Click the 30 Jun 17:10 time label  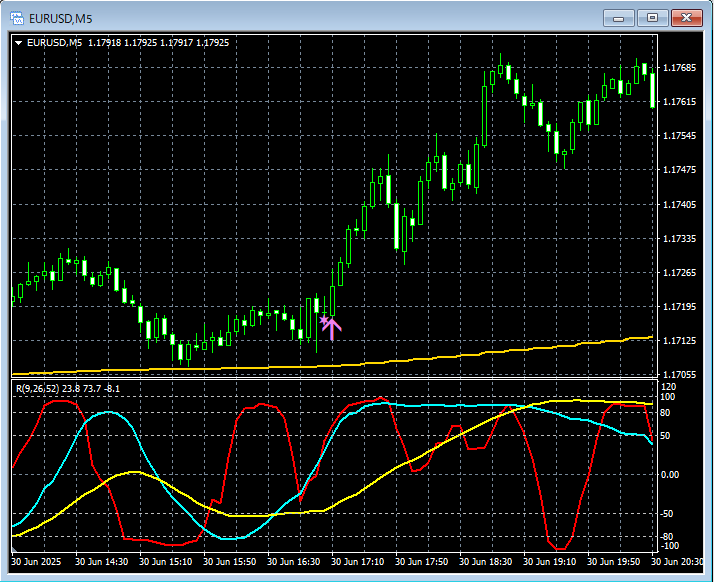tap(357, 561)
